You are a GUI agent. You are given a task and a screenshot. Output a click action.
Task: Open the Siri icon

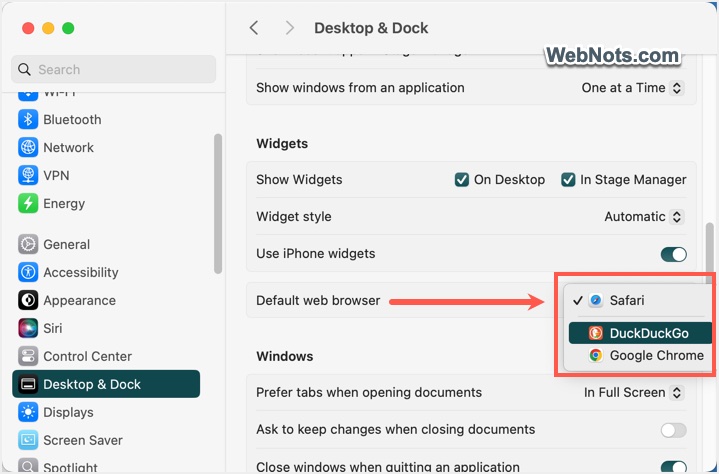(x=28, y=328)
